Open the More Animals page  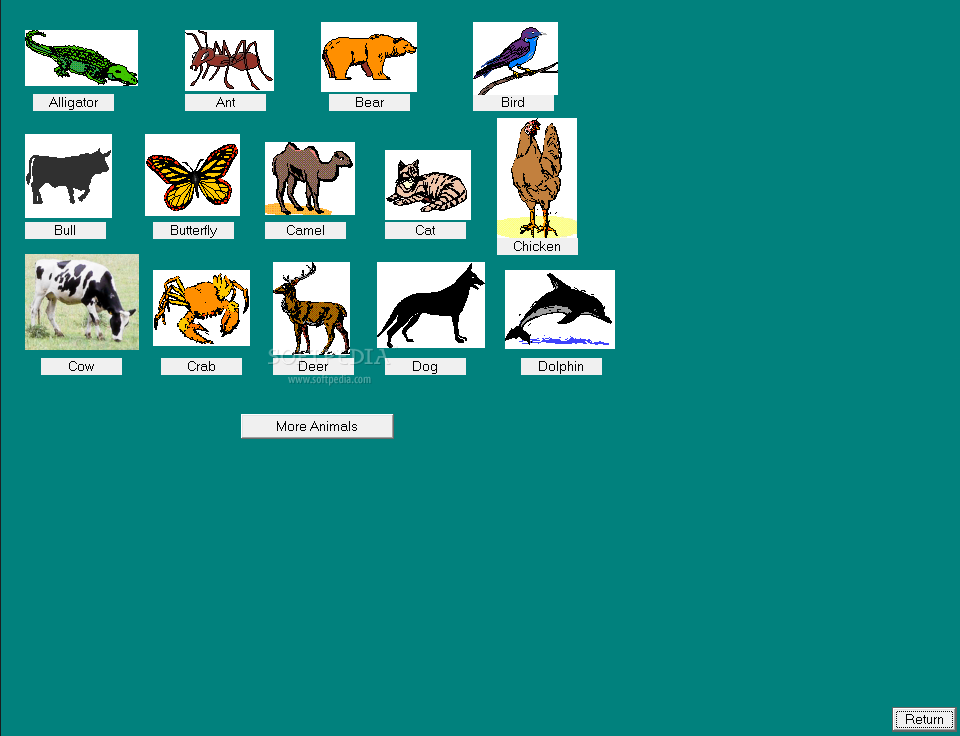pos(317,426)
